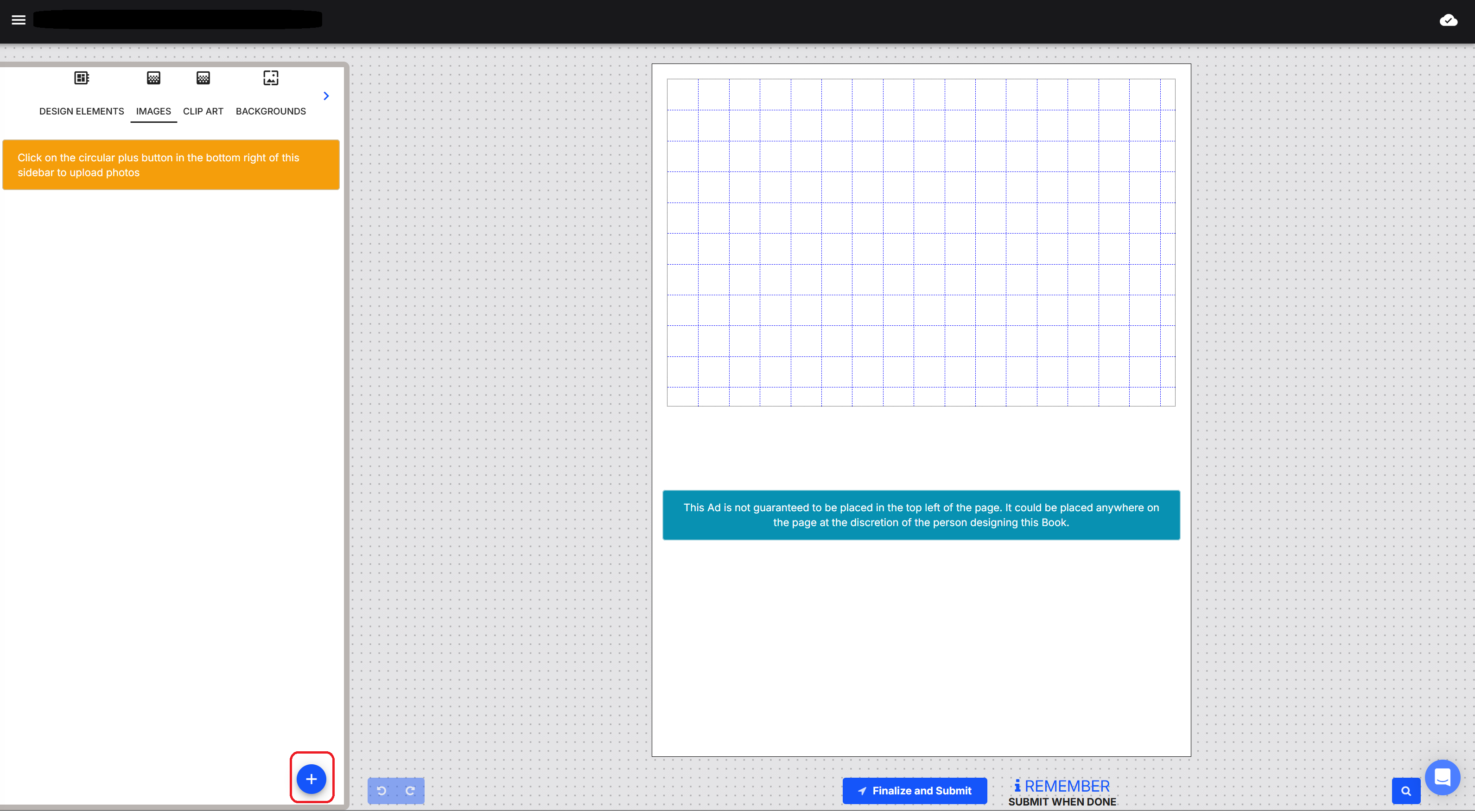Click the orange upload photos instruction banner
1475x812 pixels.
(x=171, y=165)
